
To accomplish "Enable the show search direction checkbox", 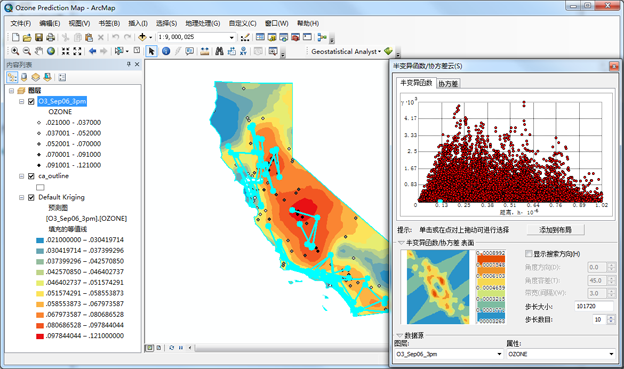I will point(528,254).
